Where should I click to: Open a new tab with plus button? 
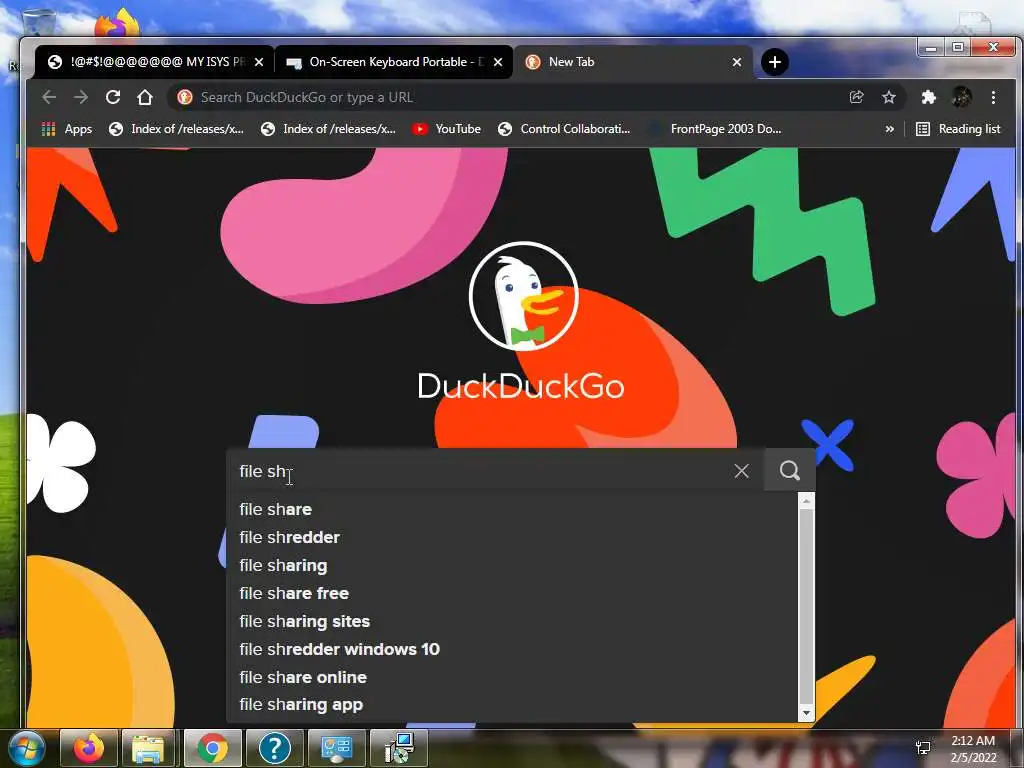[775, 62]
